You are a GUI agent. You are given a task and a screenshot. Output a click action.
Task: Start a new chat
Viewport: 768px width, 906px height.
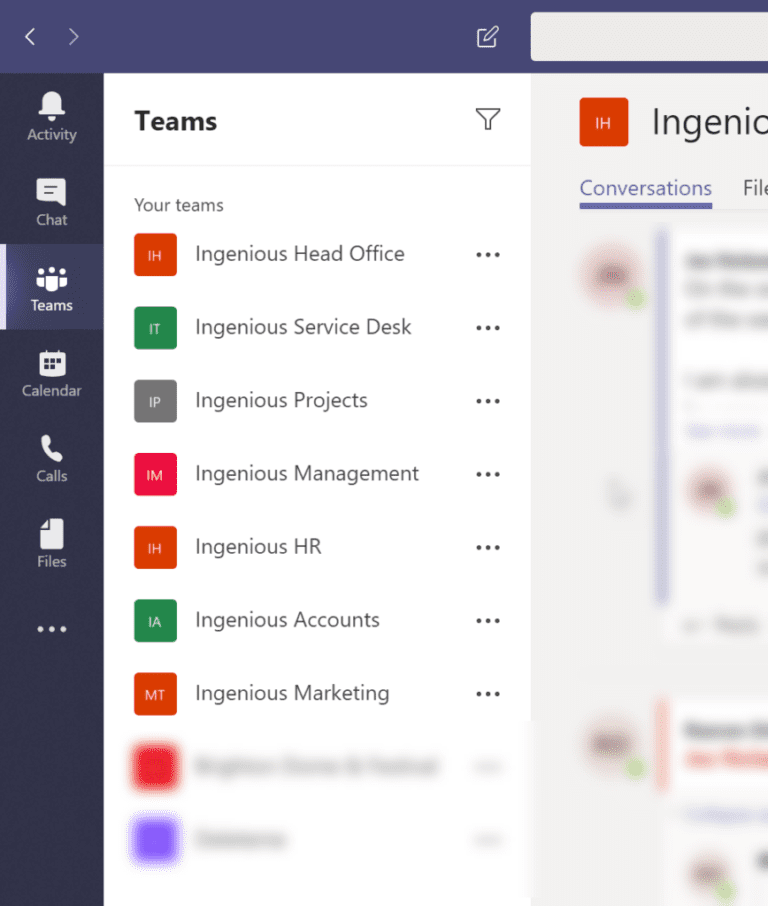coord(487,36)
